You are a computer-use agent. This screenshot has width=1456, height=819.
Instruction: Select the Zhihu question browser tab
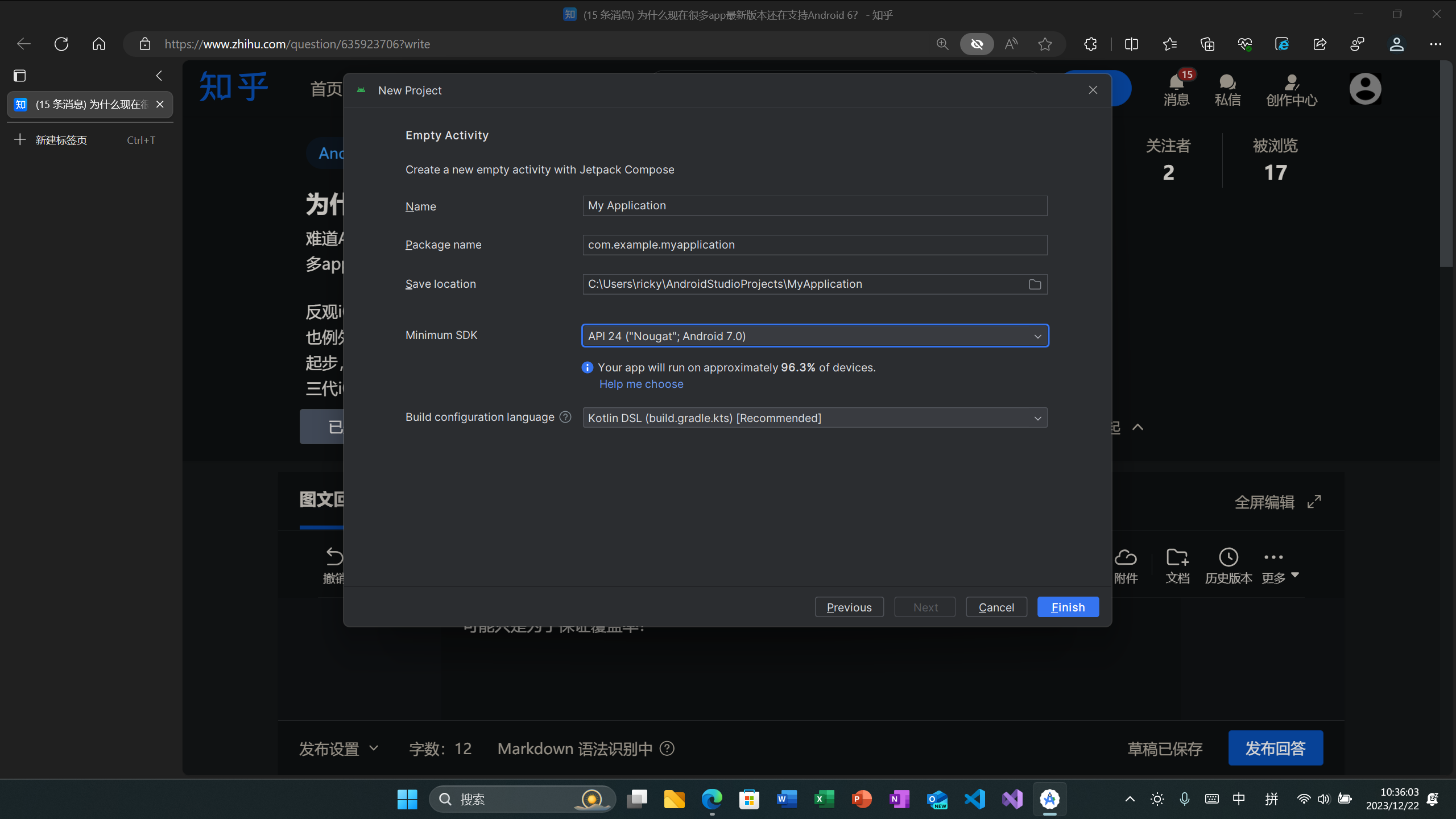pos(85,105)
